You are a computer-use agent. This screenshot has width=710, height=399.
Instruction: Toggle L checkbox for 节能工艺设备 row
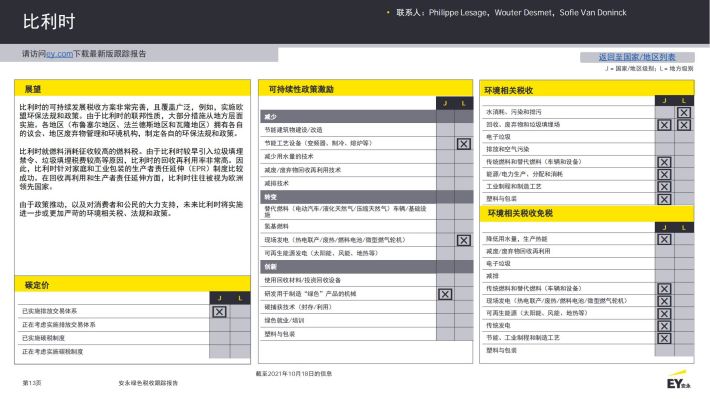pos(463,144)
